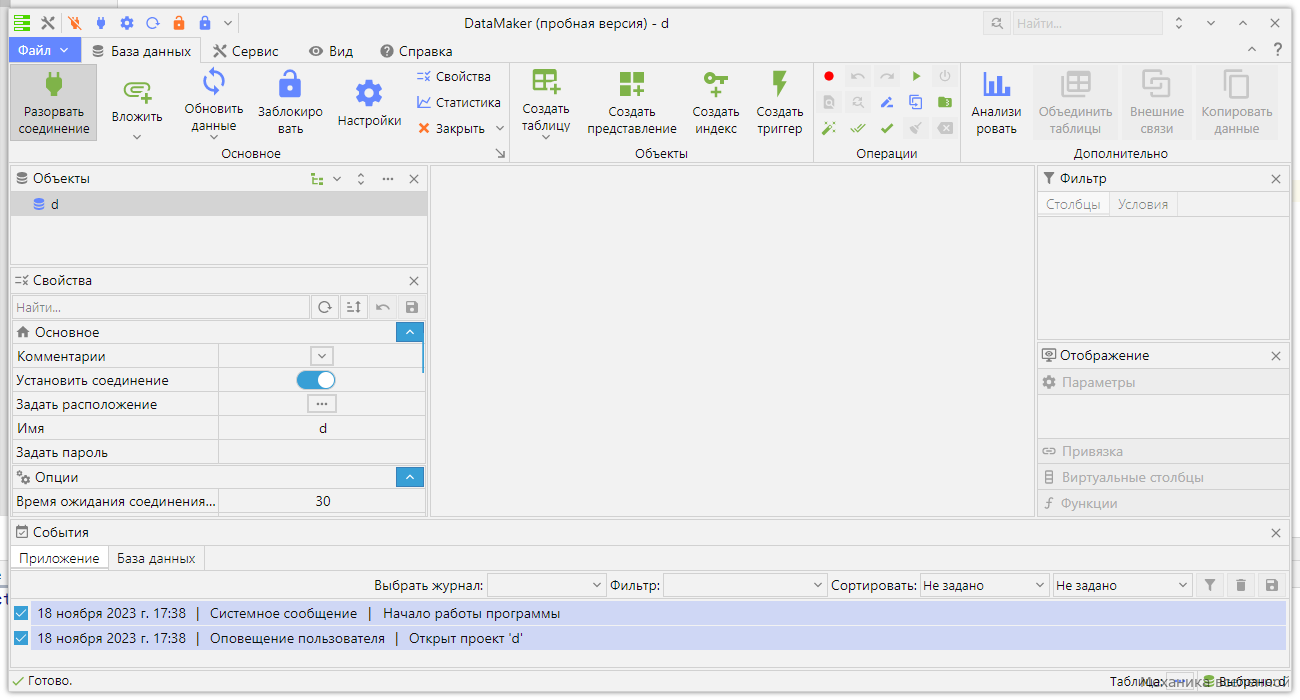1300x700 pixels.
Task: Click the blue padlock icon in quick access toolbar
Action: tap(205, 23)
